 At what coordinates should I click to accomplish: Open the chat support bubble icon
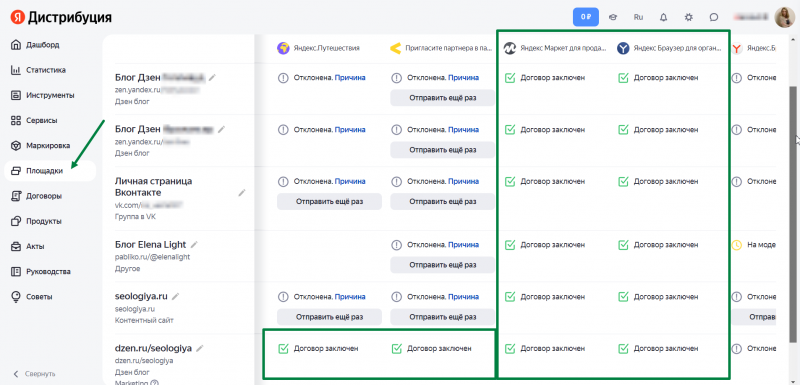pos(714,17)
